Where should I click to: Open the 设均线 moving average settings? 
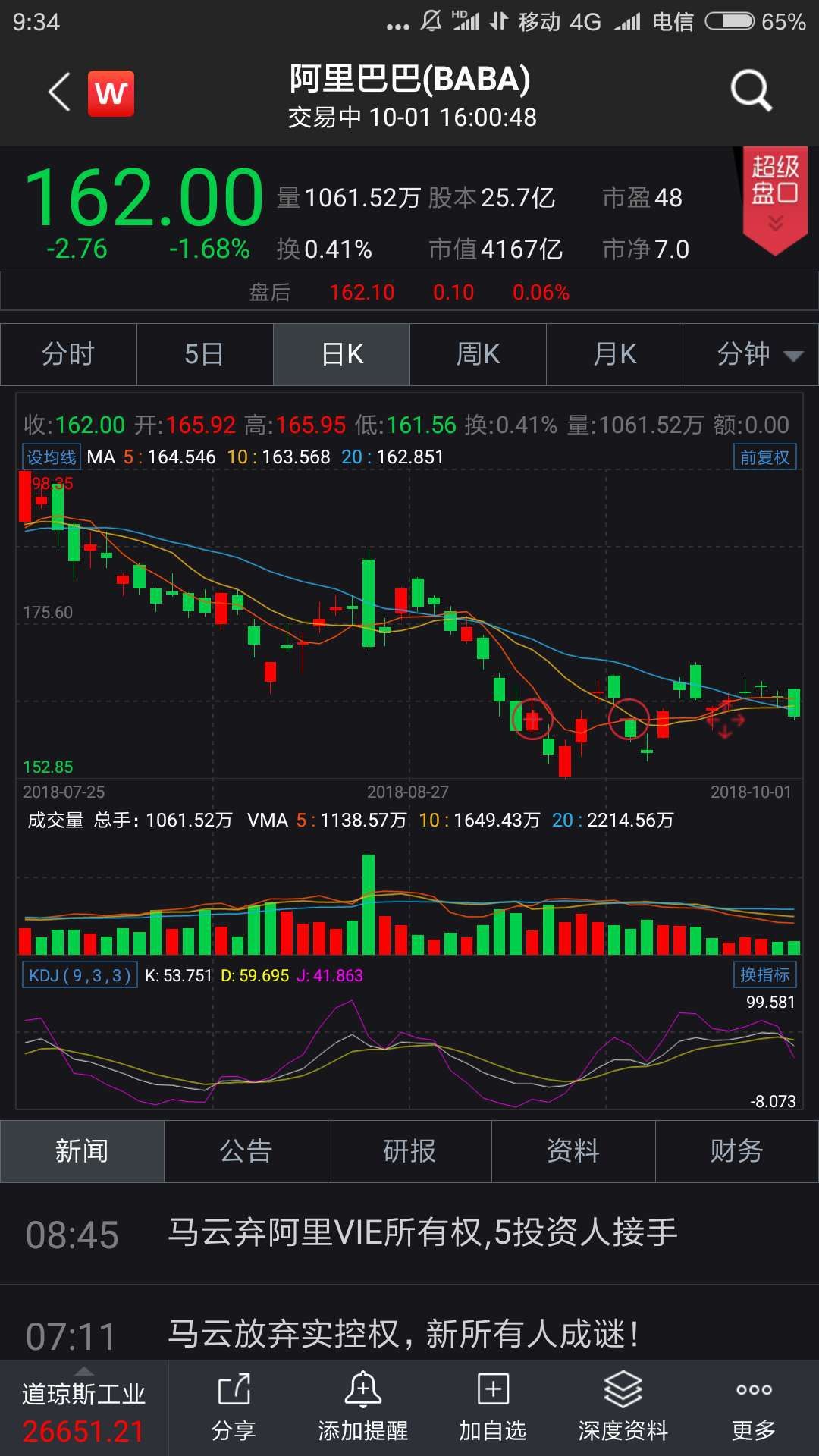tap(52, 457)
